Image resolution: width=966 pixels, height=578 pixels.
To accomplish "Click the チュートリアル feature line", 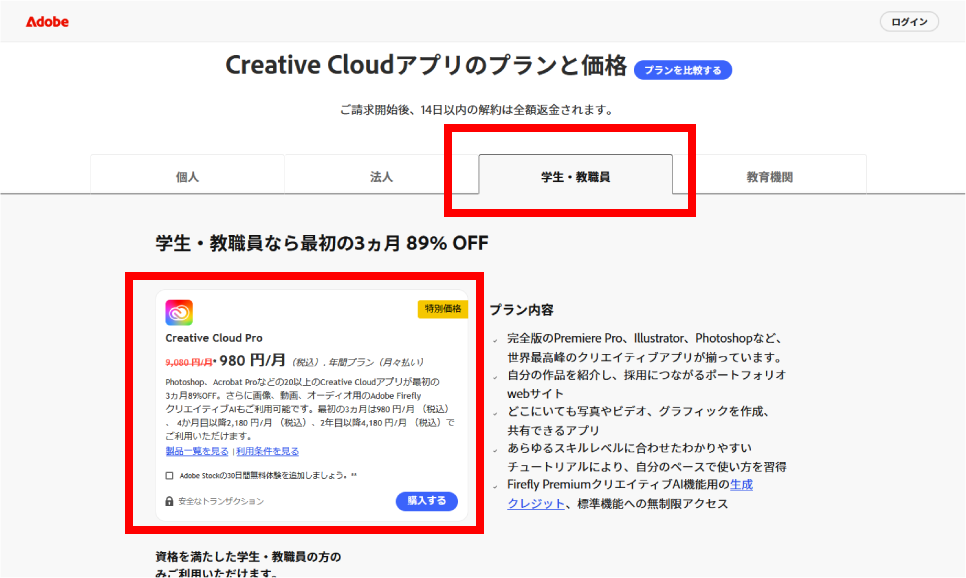I will pos(647,457).
